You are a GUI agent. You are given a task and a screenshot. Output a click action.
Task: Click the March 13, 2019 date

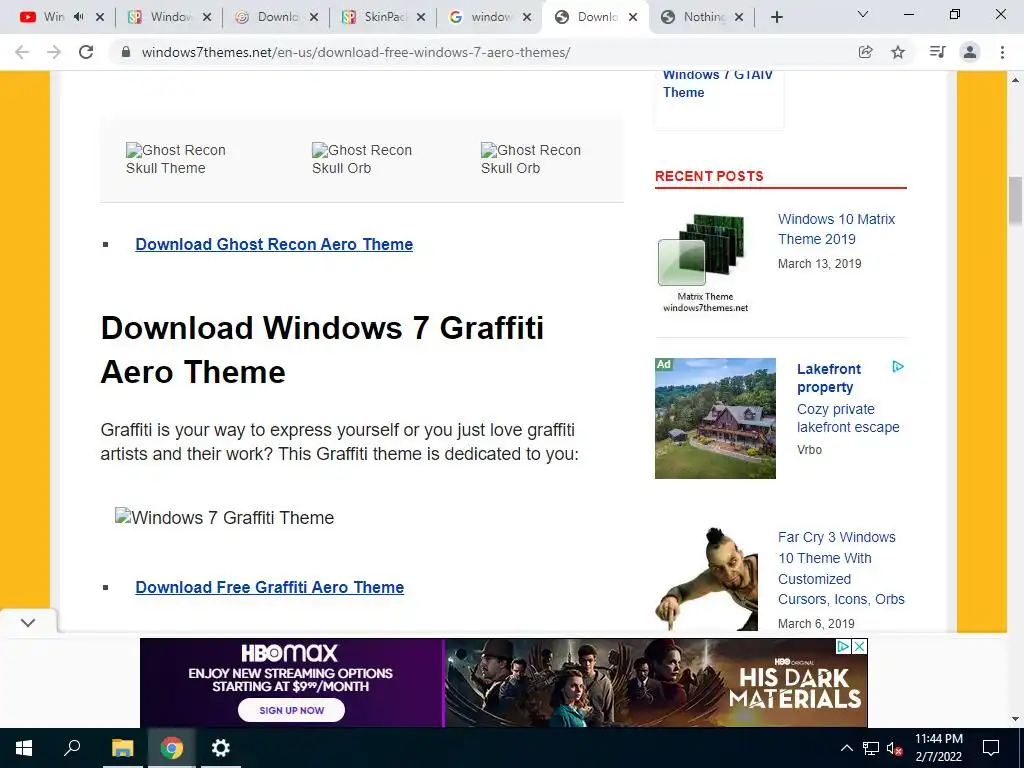[820, 263]
